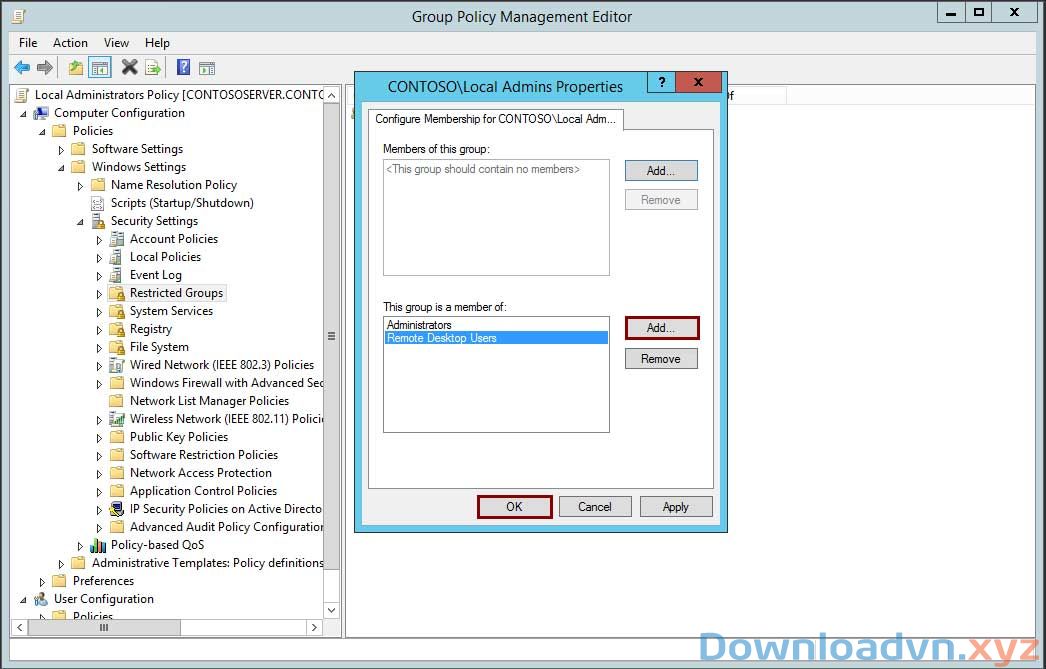Click the tree's horizontal scrollbar left arrow
The width and height of the screenshot is (1046, 669).
20,628
